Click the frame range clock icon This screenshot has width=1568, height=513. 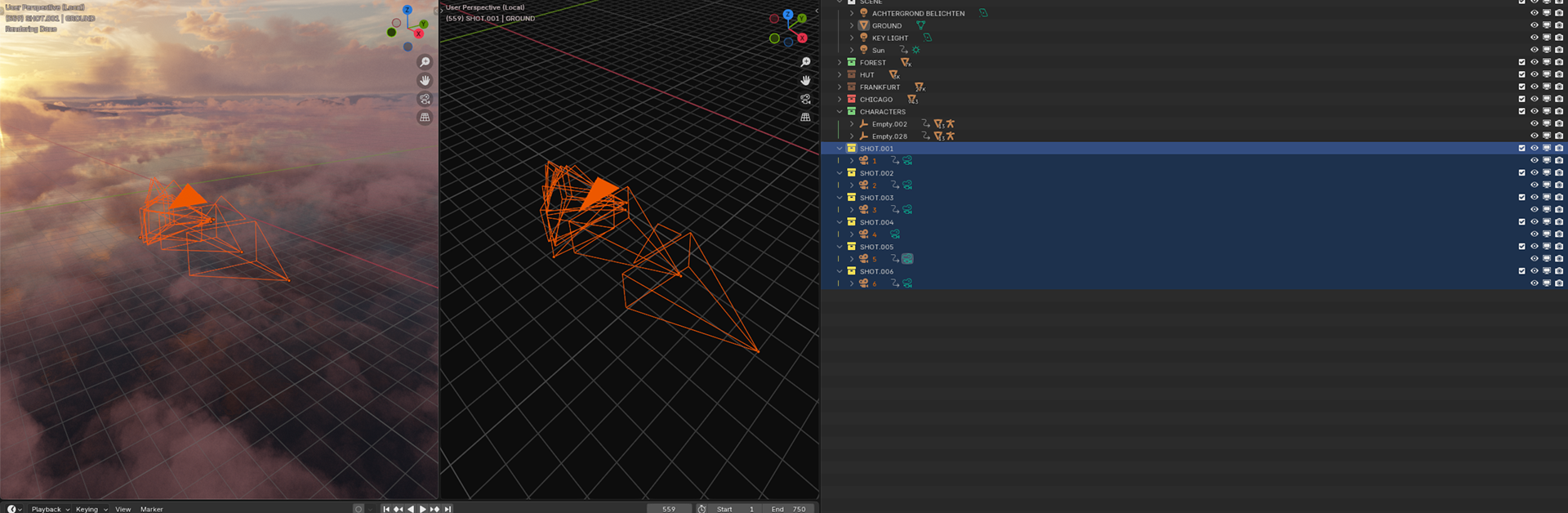coord(702,509)
